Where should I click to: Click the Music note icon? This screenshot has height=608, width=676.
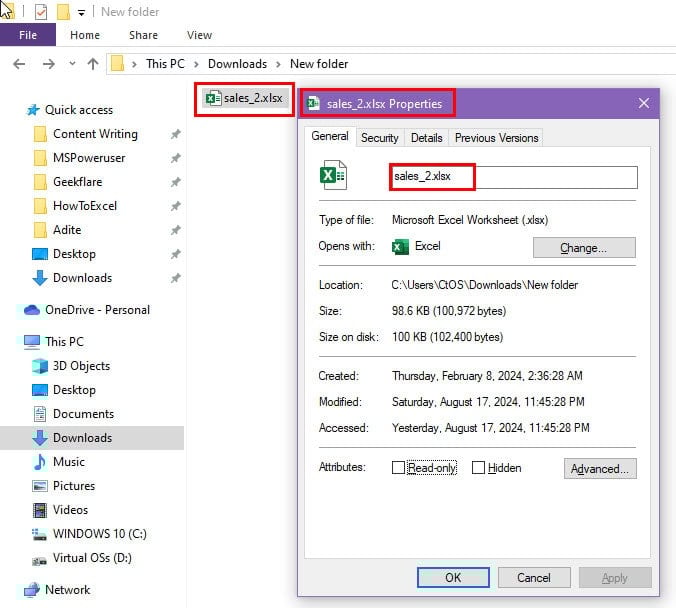40,462
